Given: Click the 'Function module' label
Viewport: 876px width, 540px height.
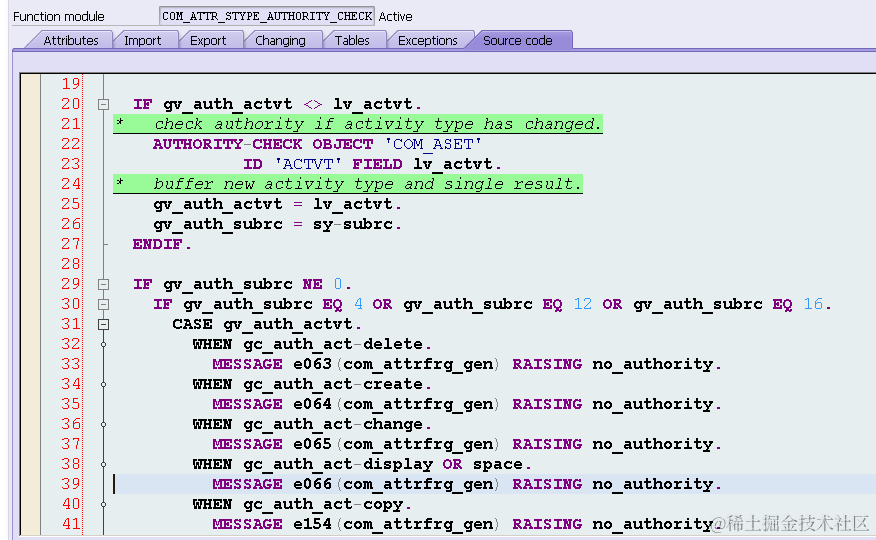Looking at the screenshot, I should point(59,17).
